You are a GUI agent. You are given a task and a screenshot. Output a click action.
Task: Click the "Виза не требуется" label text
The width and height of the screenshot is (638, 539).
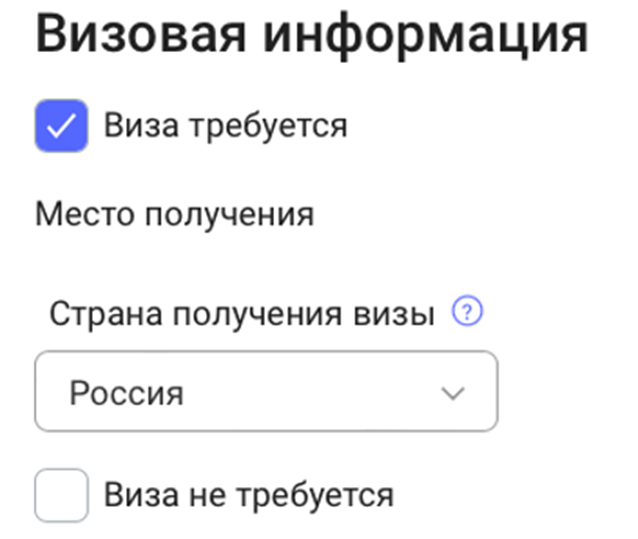coord(249,495)
